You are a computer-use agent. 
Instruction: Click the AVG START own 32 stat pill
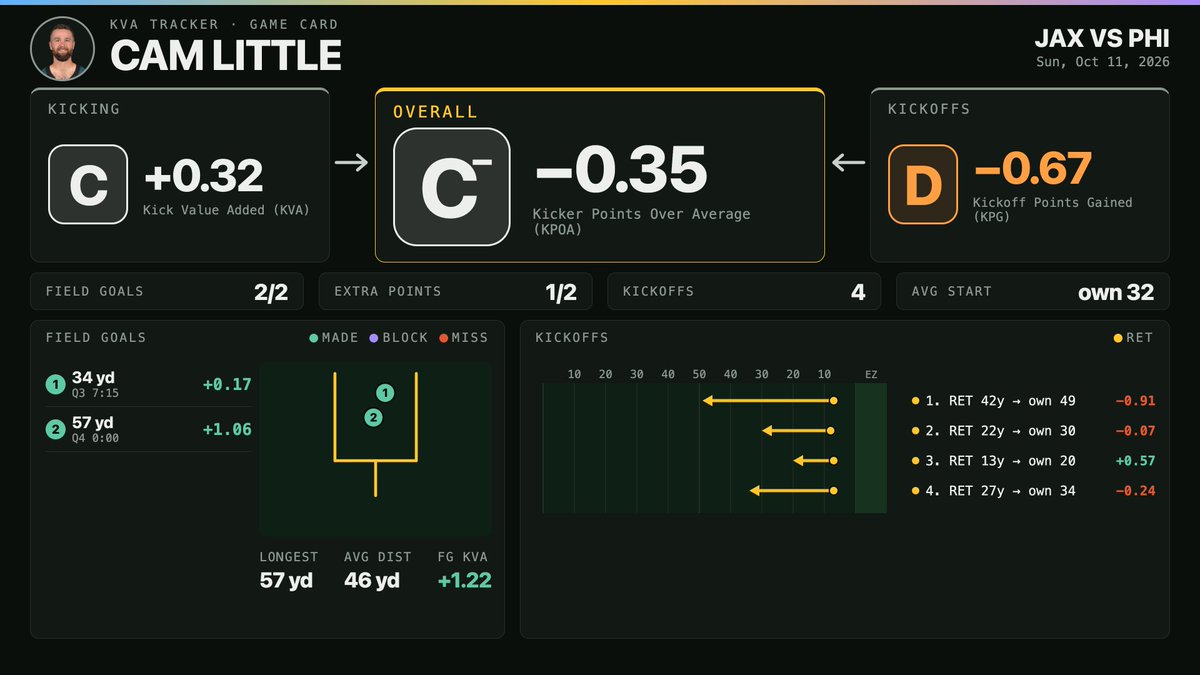pos(1033,291)
